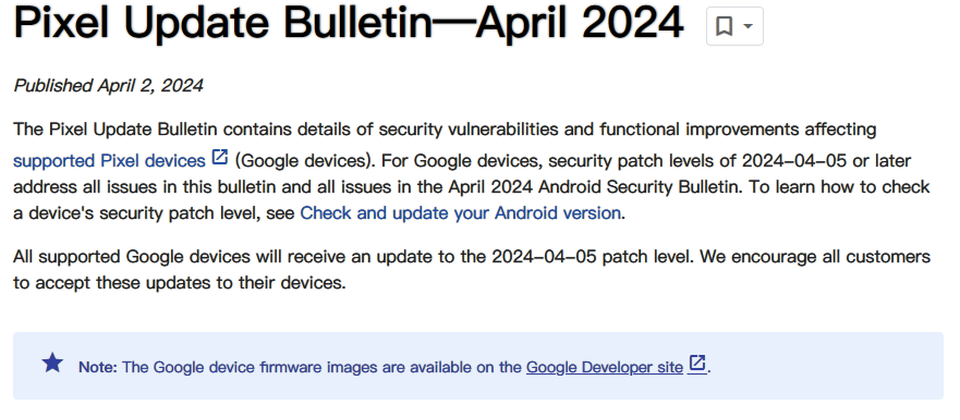Open the supported Pixel devices link
The image size is (960, 420).
click(109, 161)
